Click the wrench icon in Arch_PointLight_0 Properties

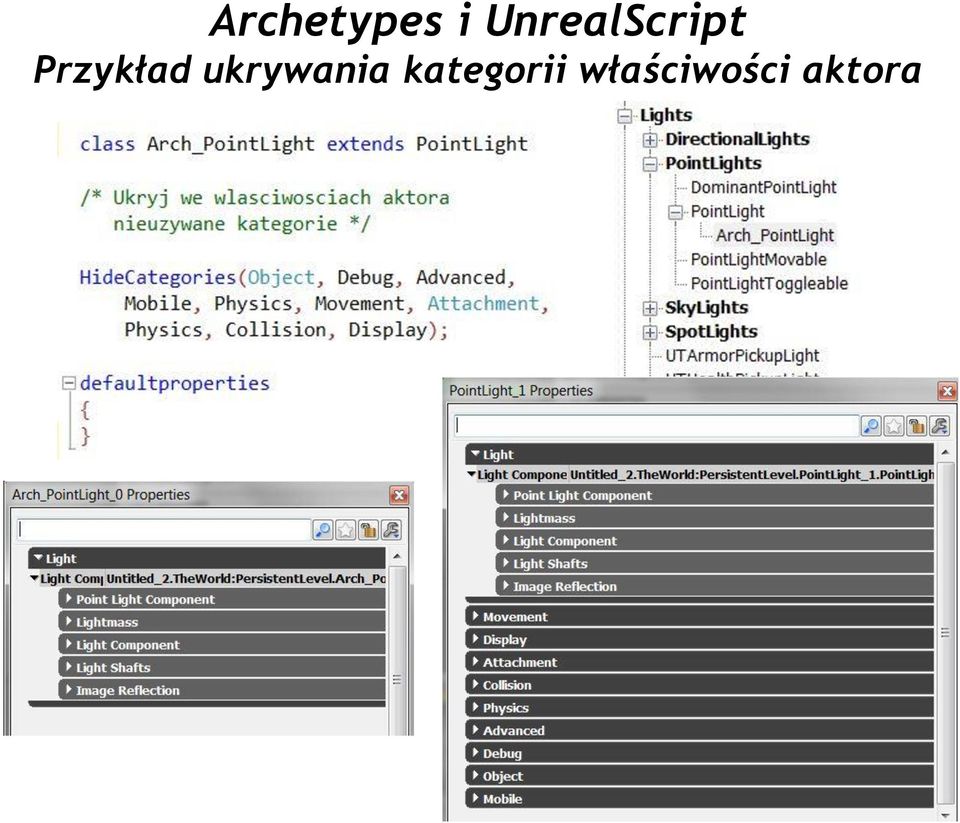[x=391, y=530]
